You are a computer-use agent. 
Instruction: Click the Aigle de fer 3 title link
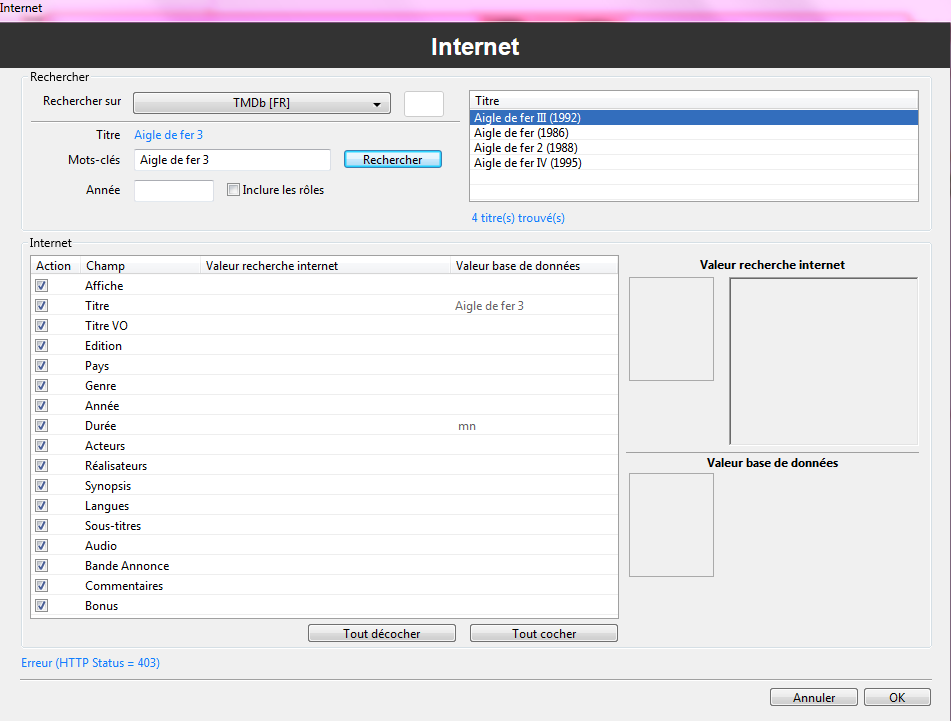click(x=168, y=135)
